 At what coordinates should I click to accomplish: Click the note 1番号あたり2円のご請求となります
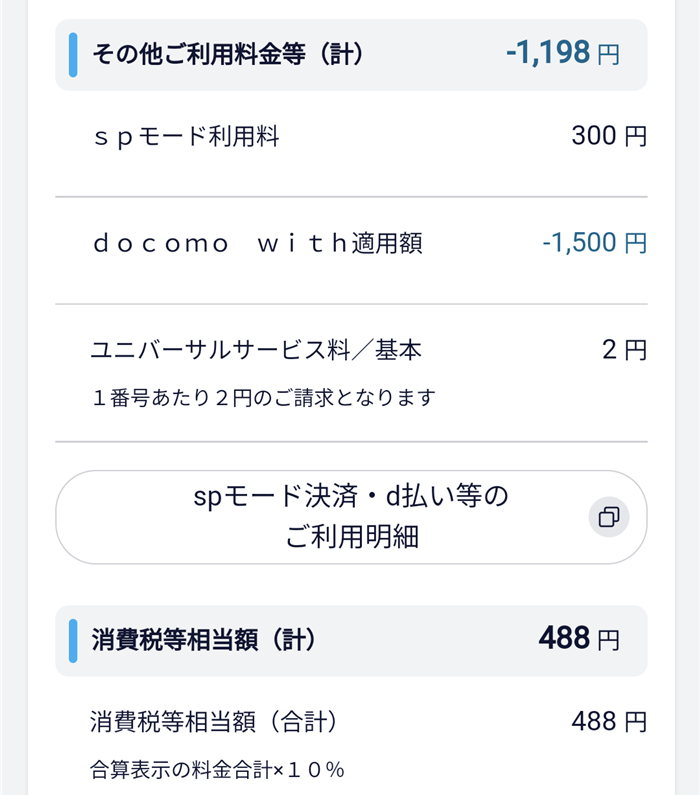[x=263, y=398]
